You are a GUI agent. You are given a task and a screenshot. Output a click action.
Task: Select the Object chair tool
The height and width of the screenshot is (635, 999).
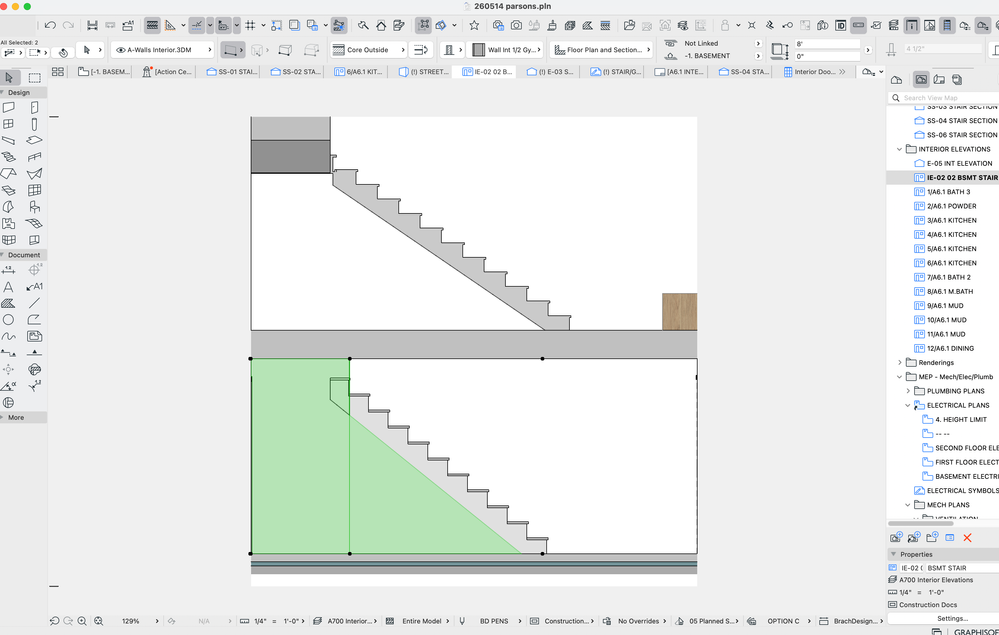(x=34, y=206)
